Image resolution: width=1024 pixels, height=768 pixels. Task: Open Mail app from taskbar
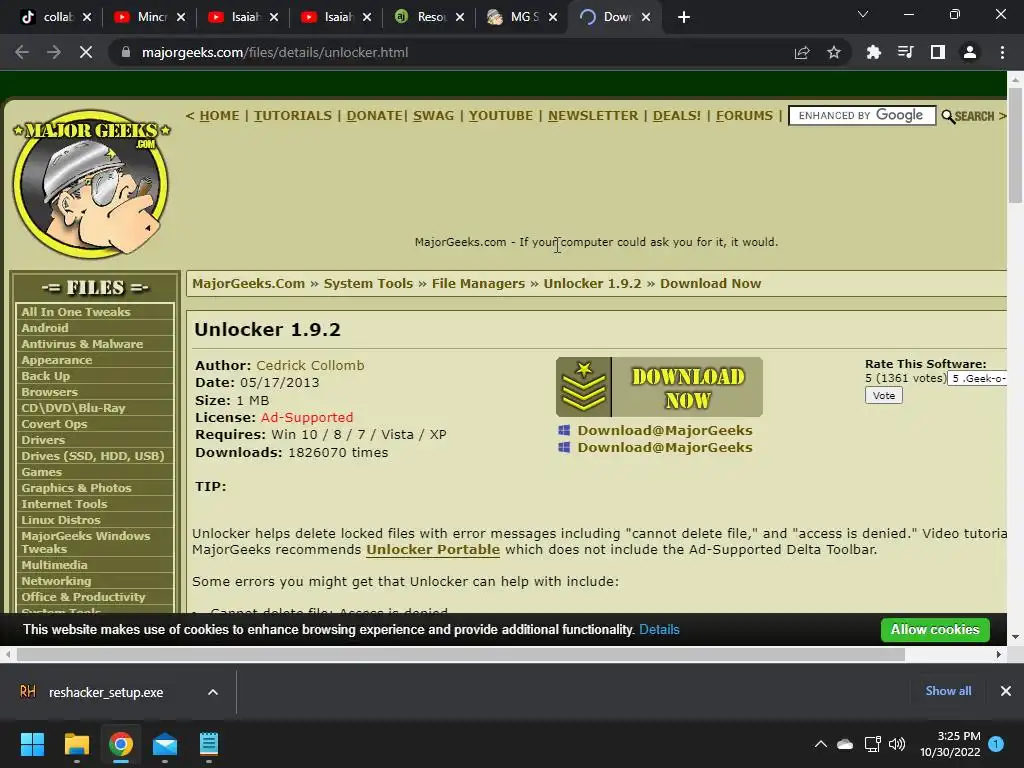pyautogui.click(x=165, y=744)
